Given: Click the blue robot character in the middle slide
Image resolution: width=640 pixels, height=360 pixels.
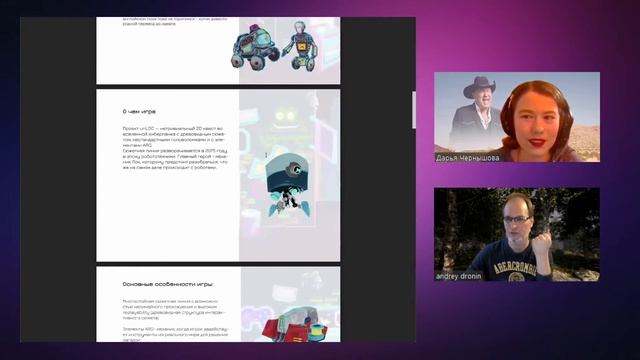Looking at the screenshot, I should [x=289, y=185].
